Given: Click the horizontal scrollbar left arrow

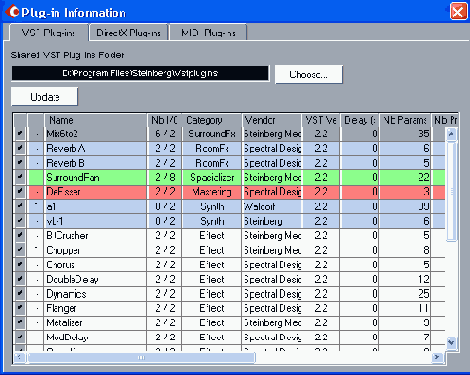Looking at the screenshot, I should click(x=19, y=357).
